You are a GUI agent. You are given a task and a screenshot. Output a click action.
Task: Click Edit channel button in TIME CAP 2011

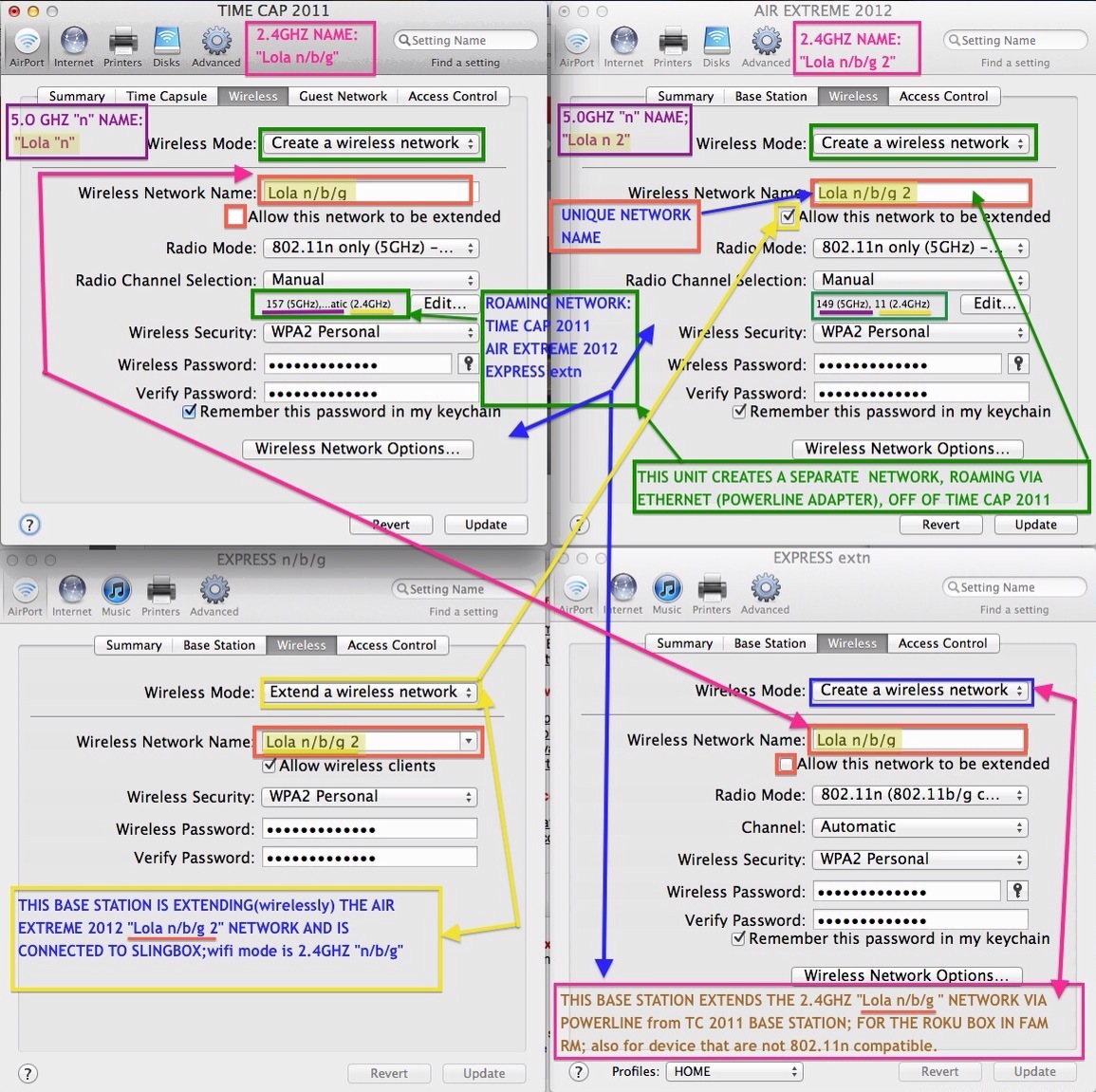[444, 304]
